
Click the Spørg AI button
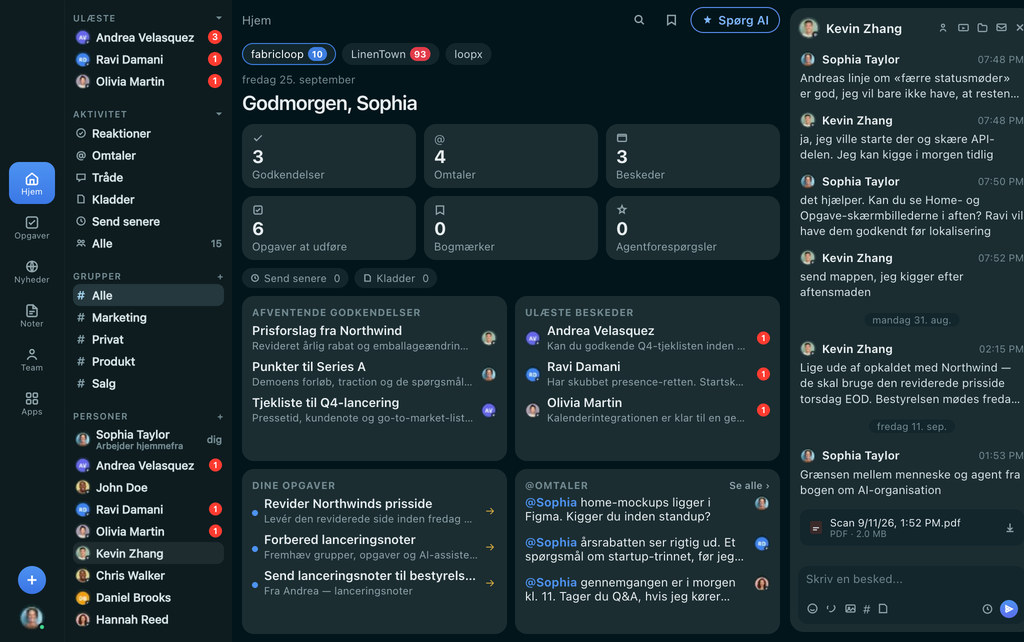click(735, 20)
